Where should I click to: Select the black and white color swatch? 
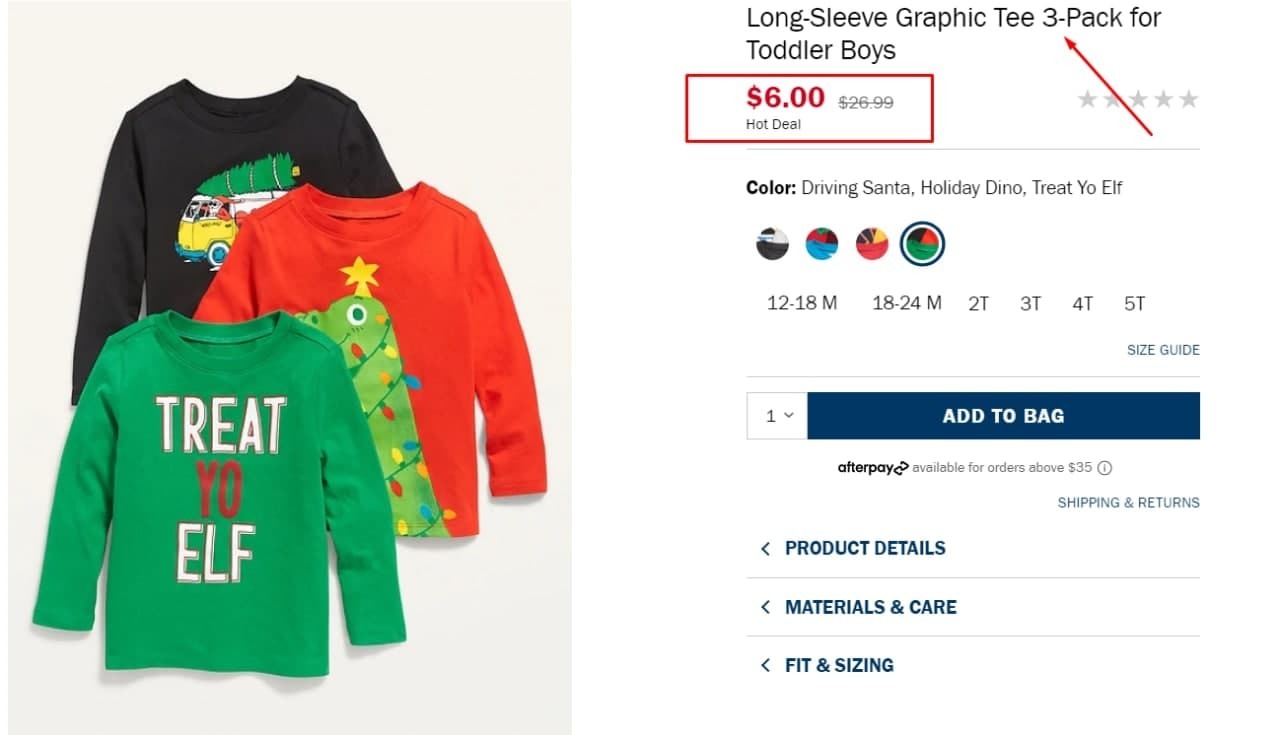coord(772,243)
